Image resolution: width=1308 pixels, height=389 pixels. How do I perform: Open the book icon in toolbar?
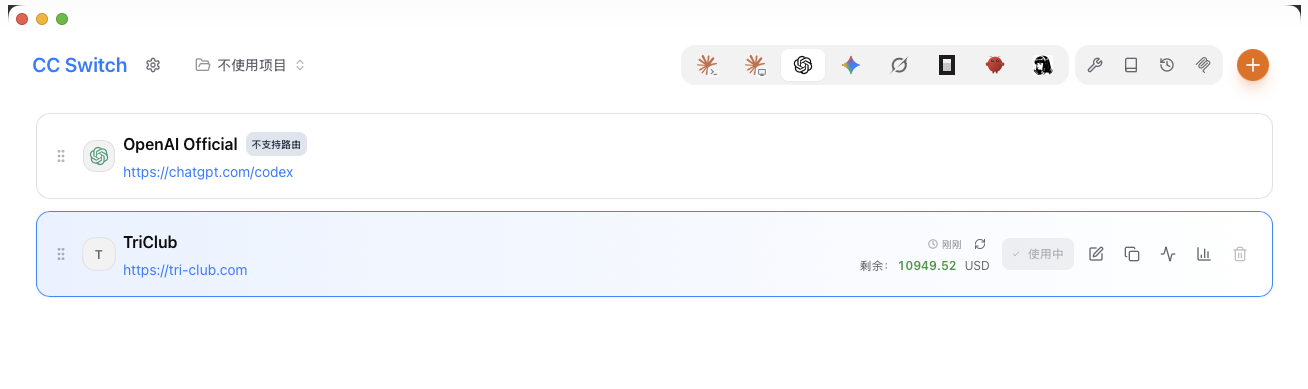(x=1131, y=66)
